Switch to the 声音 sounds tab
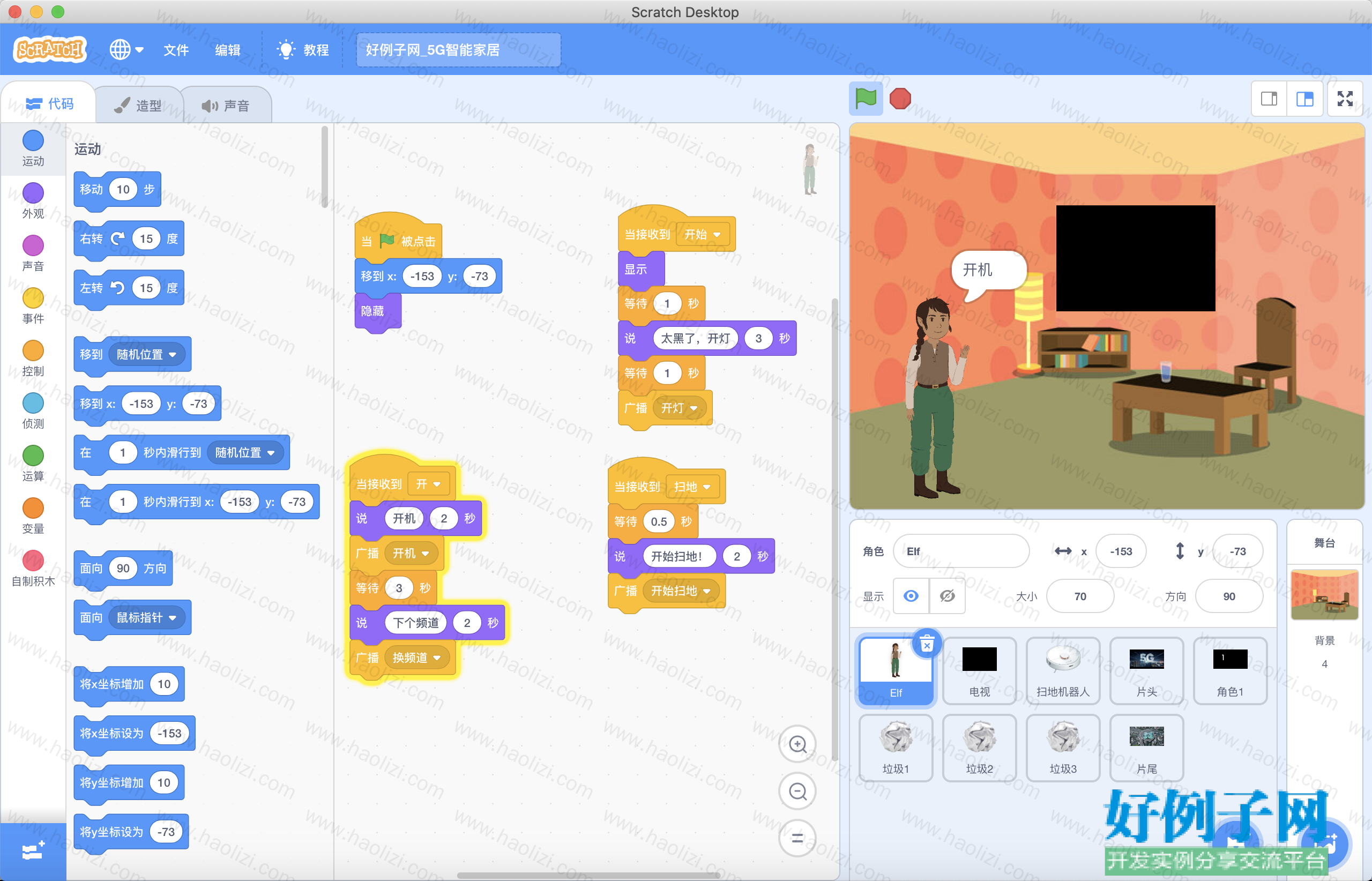 coord(226,106)
